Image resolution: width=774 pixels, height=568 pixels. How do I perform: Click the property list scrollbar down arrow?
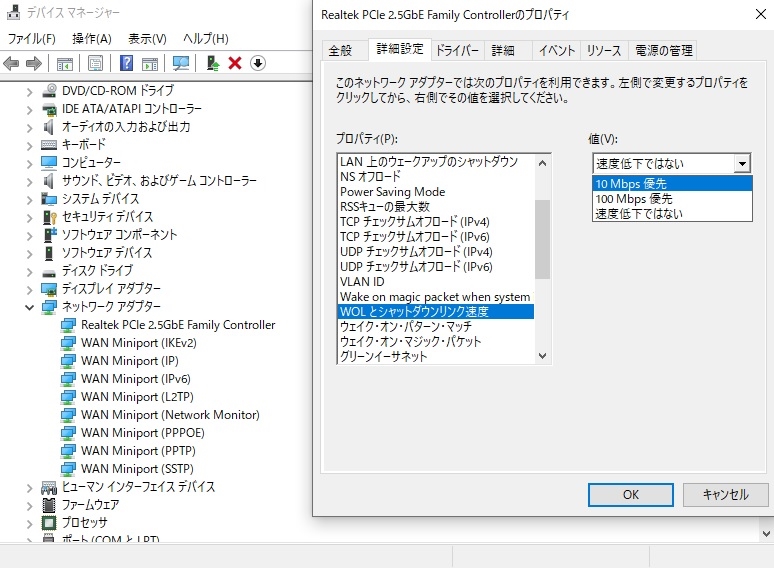coord(542,356)
